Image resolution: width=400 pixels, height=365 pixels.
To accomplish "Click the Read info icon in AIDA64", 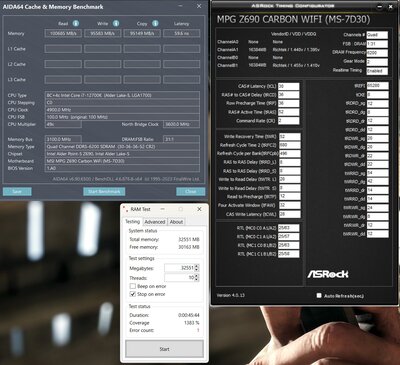I will 76,23.
